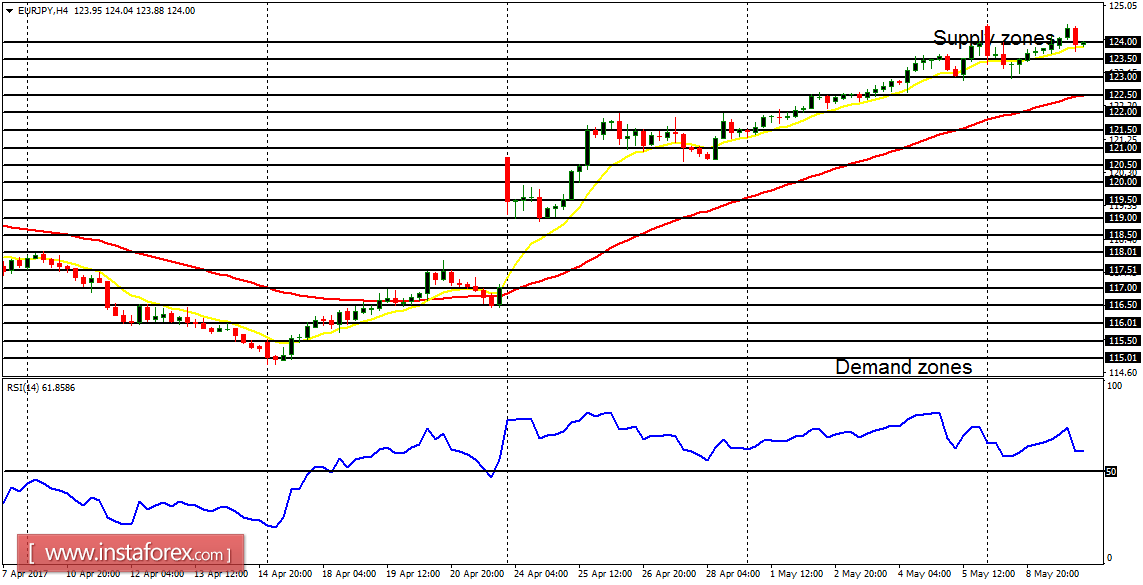Click the RSI scale value 100
Image resolution: width=1143 pixels, height=585 pixels.
(1114, 385)
